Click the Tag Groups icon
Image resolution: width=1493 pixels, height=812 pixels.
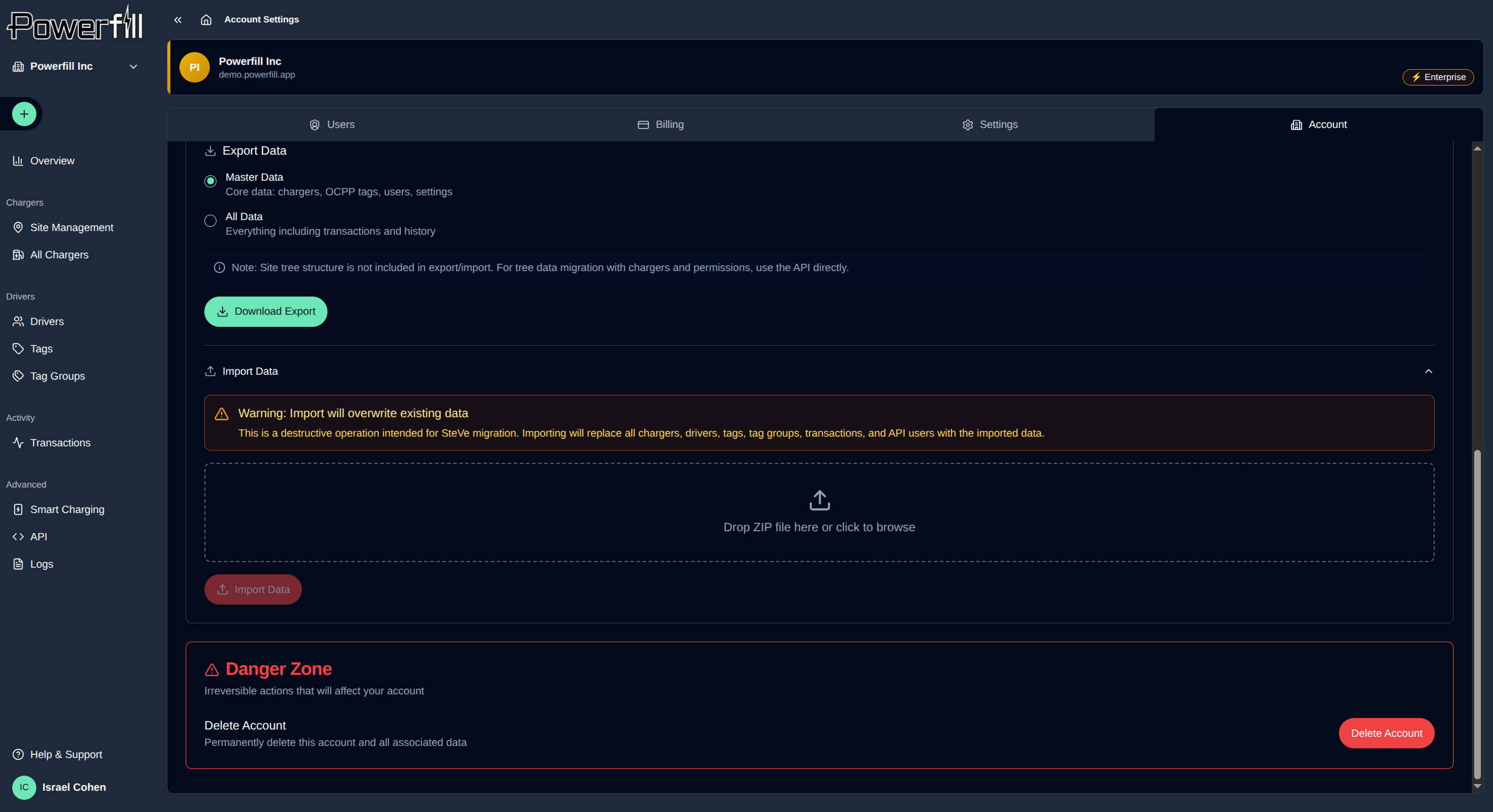coord(18,376)
